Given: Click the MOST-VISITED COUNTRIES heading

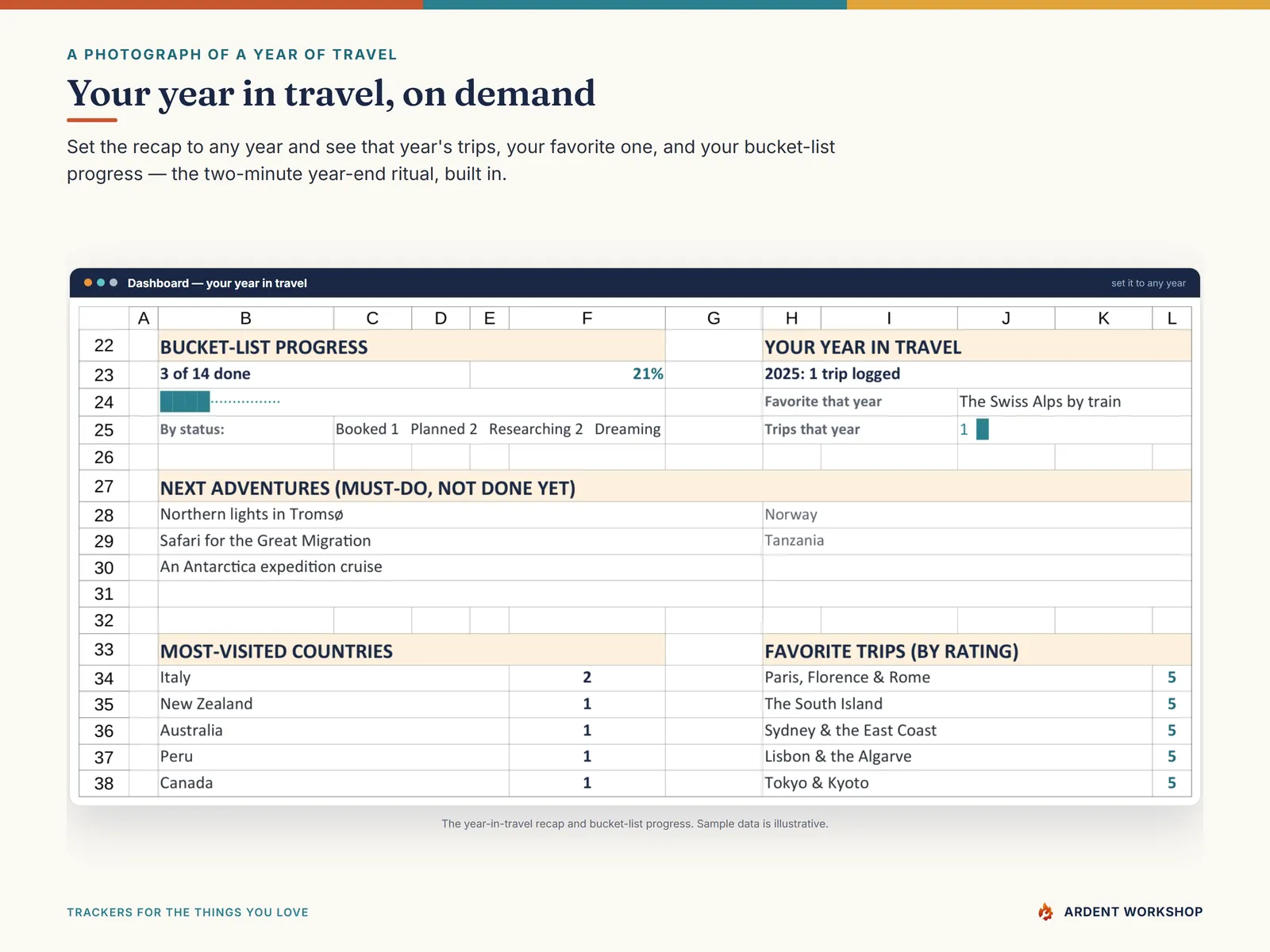Looking at the screenshot, I should click(411, 651).
